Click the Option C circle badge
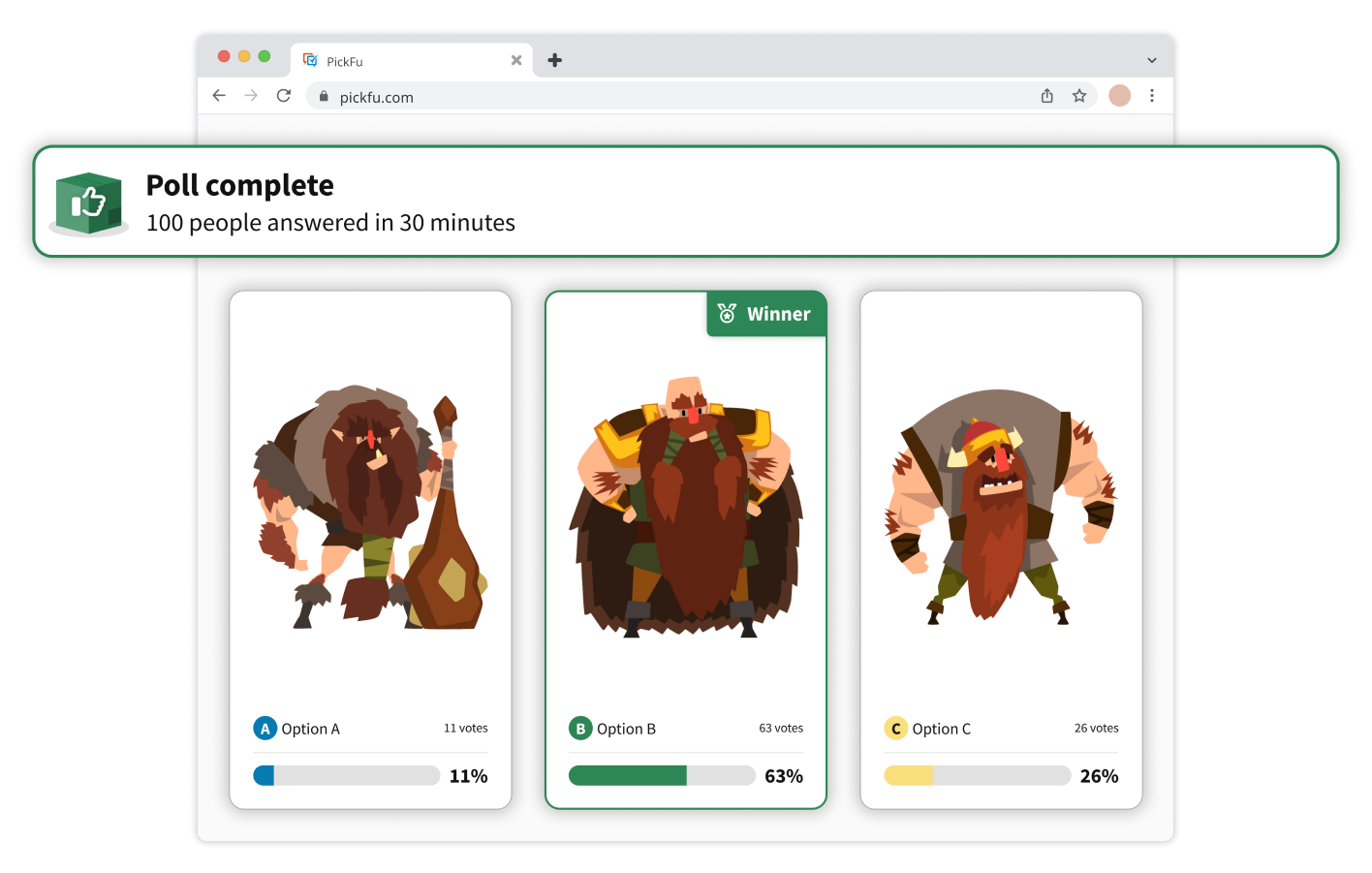The height and width of the screenshot is (873, 1372). (x=894, y=728)
